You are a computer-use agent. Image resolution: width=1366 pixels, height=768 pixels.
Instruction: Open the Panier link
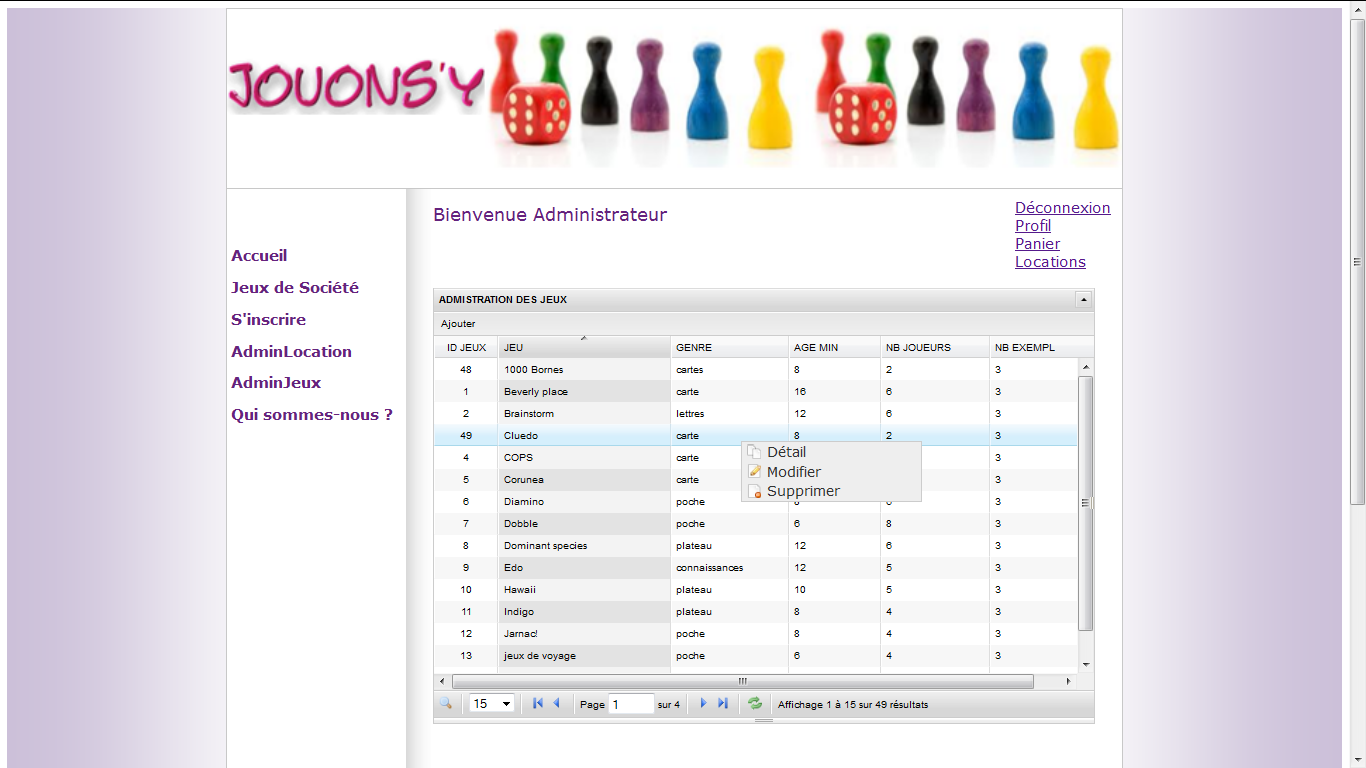pyautogui.click(x=1037, y=244)
